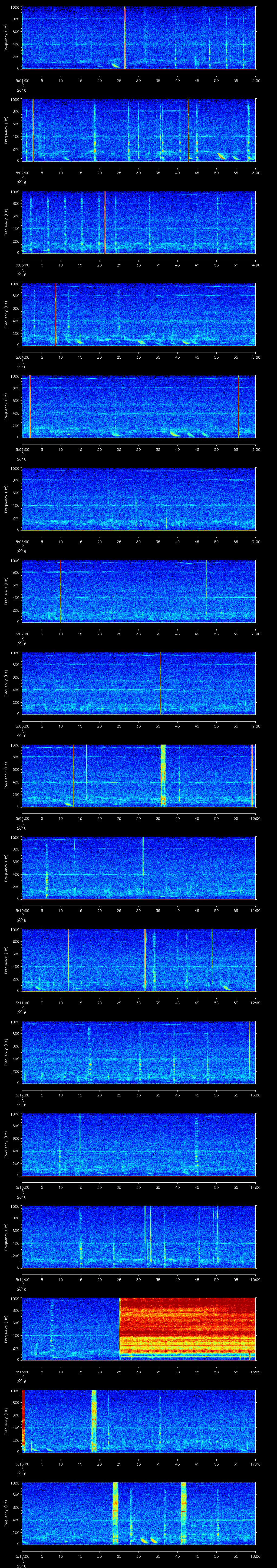Select the '10:00' end time label
Viewport: 277px width, 1568px height.
coord(255,818)
